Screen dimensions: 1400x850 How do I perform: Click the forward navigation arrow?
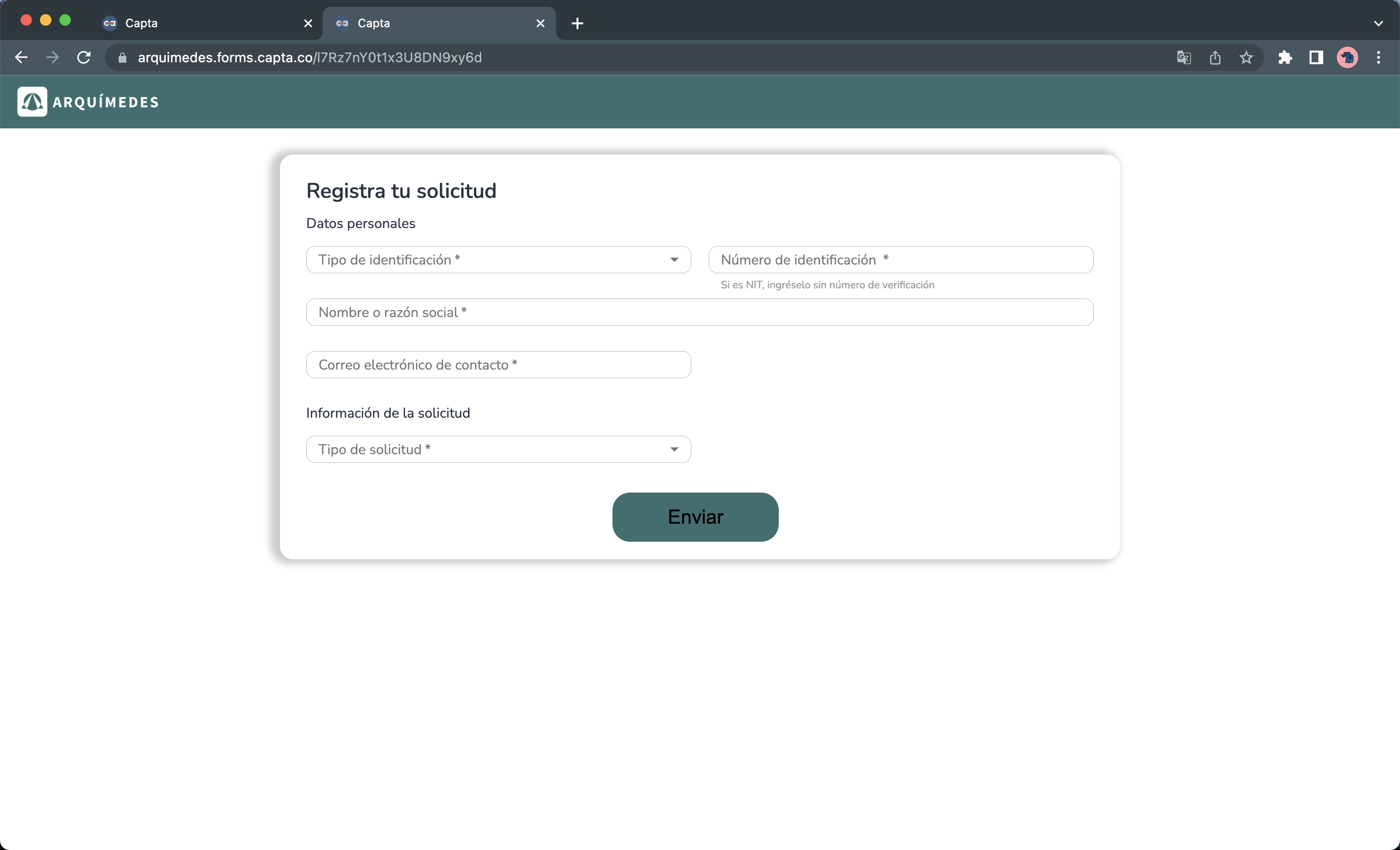point(52,57)
